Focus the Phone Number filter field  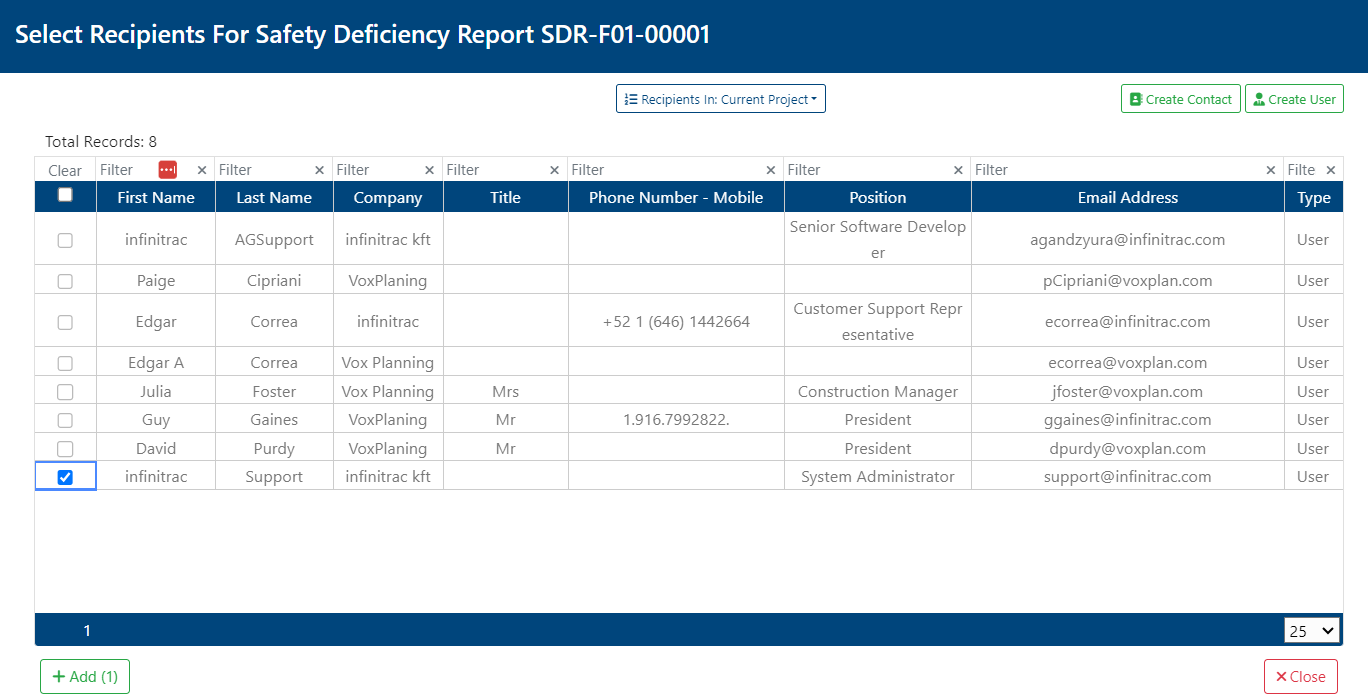(x=665, y=170)
